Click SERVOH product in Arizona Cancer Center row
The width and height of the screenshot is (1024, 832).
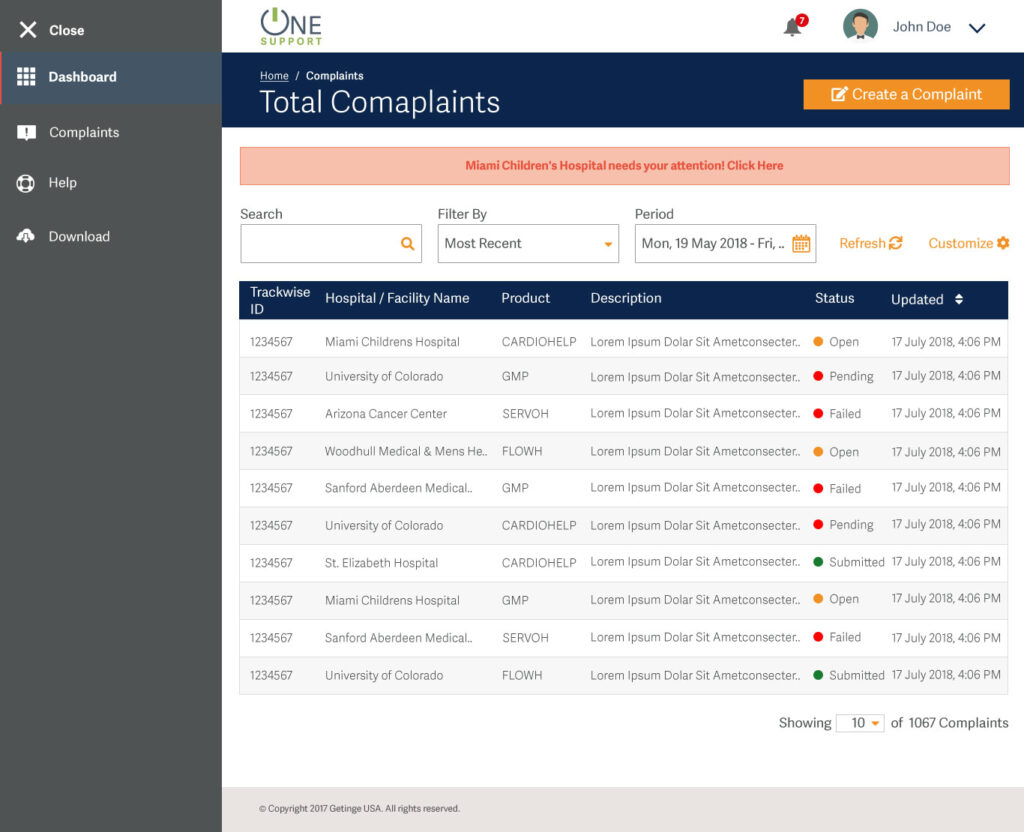pos(525,414)
